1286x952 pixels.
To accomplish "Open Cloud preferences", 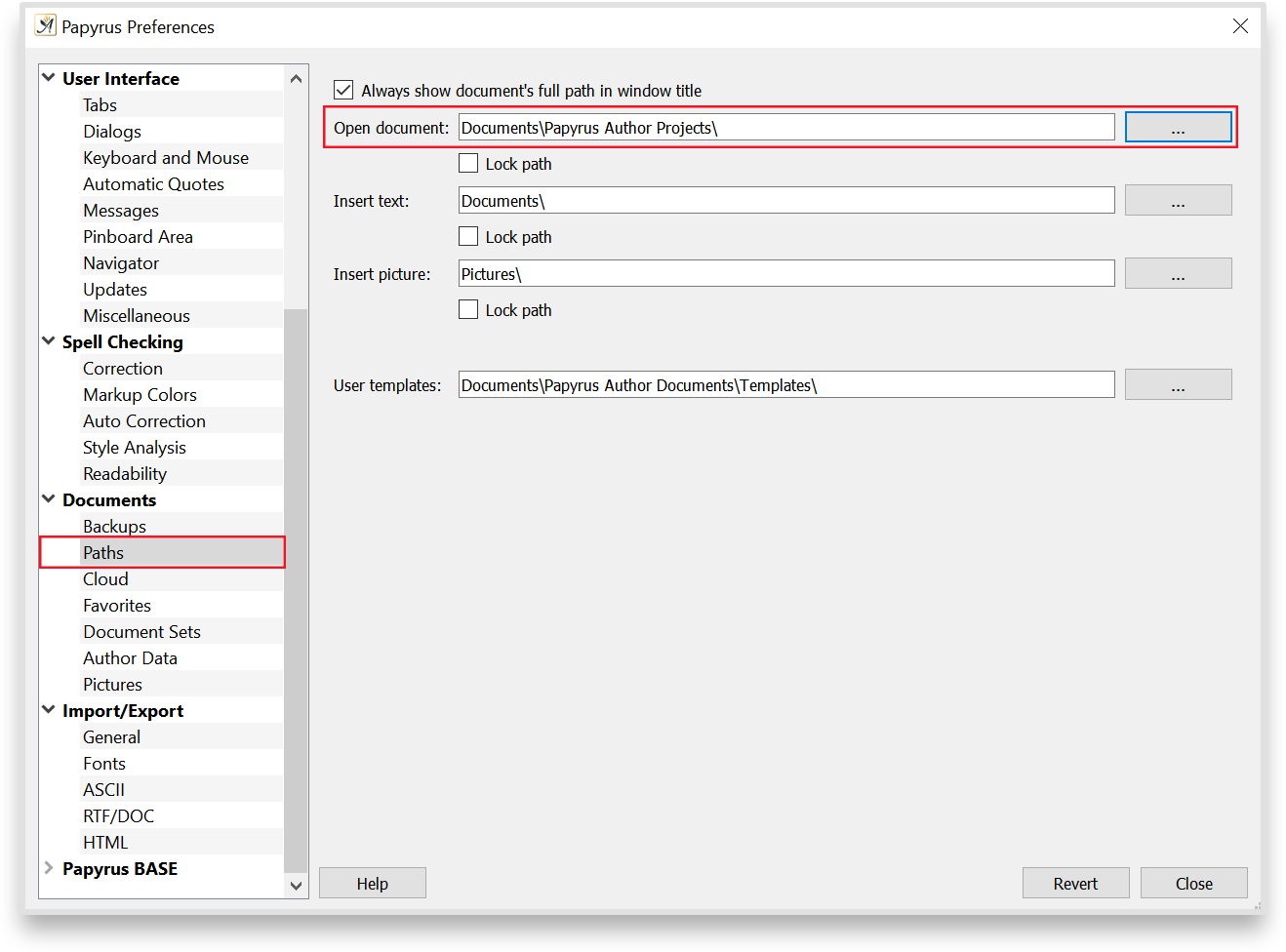I will (x=105, y=579).
